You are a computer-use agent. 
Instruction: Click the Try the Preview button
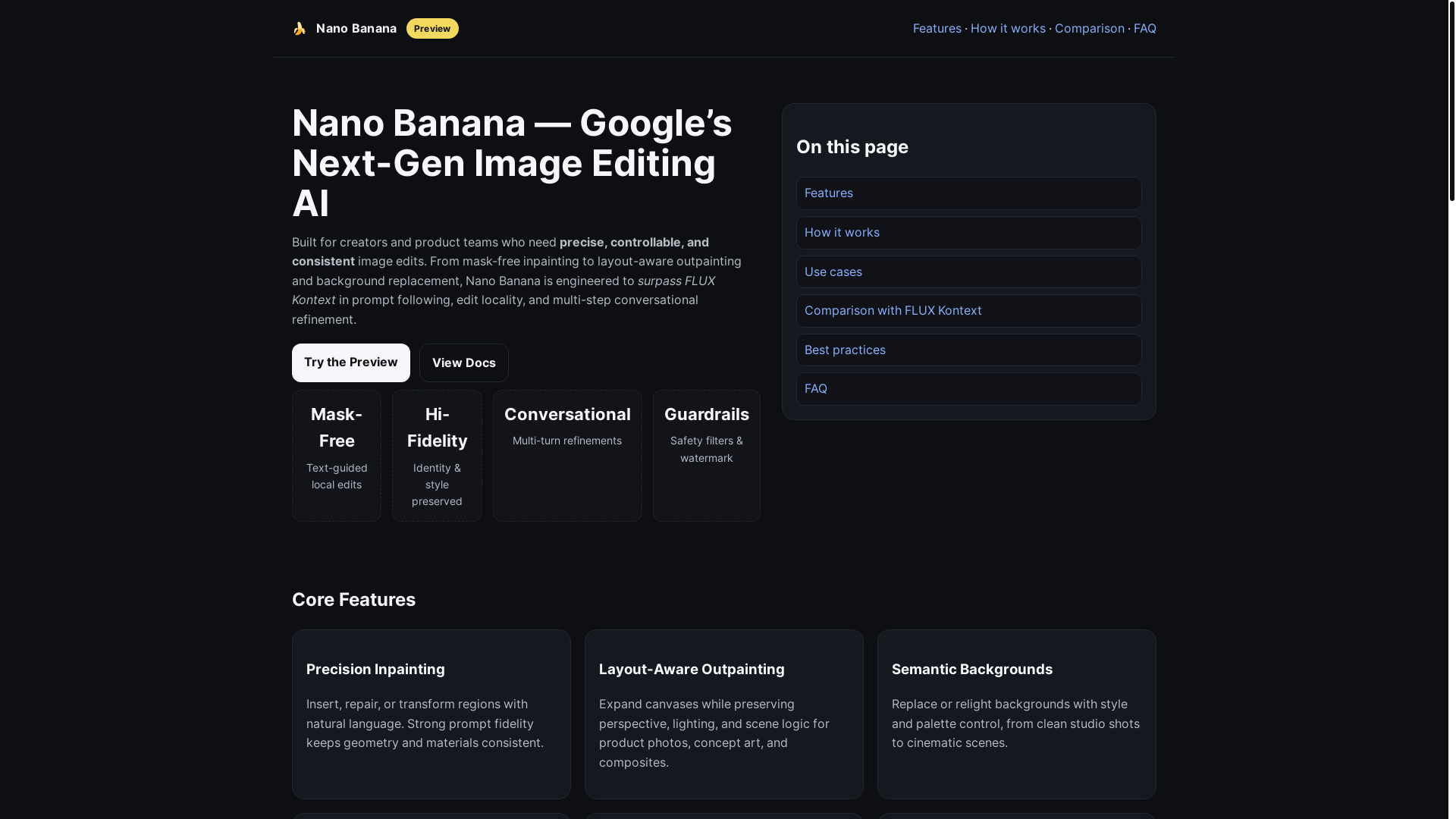coord(350,362)
